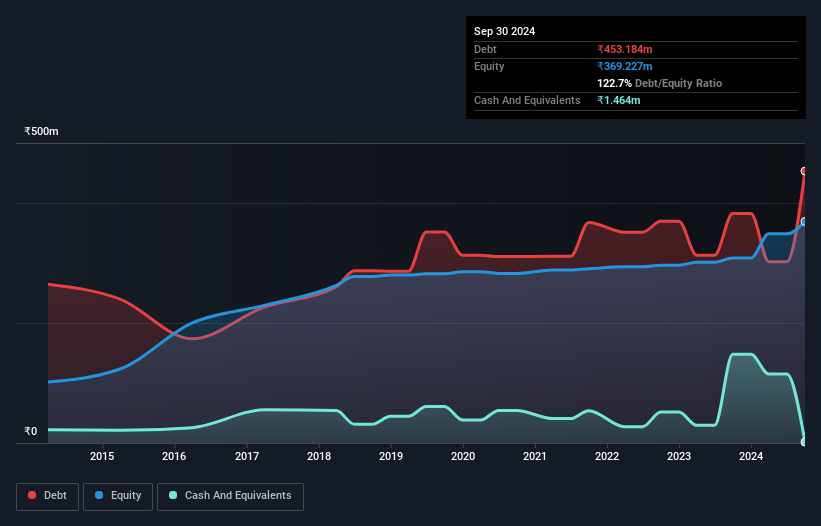Image resolution: width=821 pixels, height=526 pixels.
Task: Click the red dot in Debt legend
Action: 32,495
